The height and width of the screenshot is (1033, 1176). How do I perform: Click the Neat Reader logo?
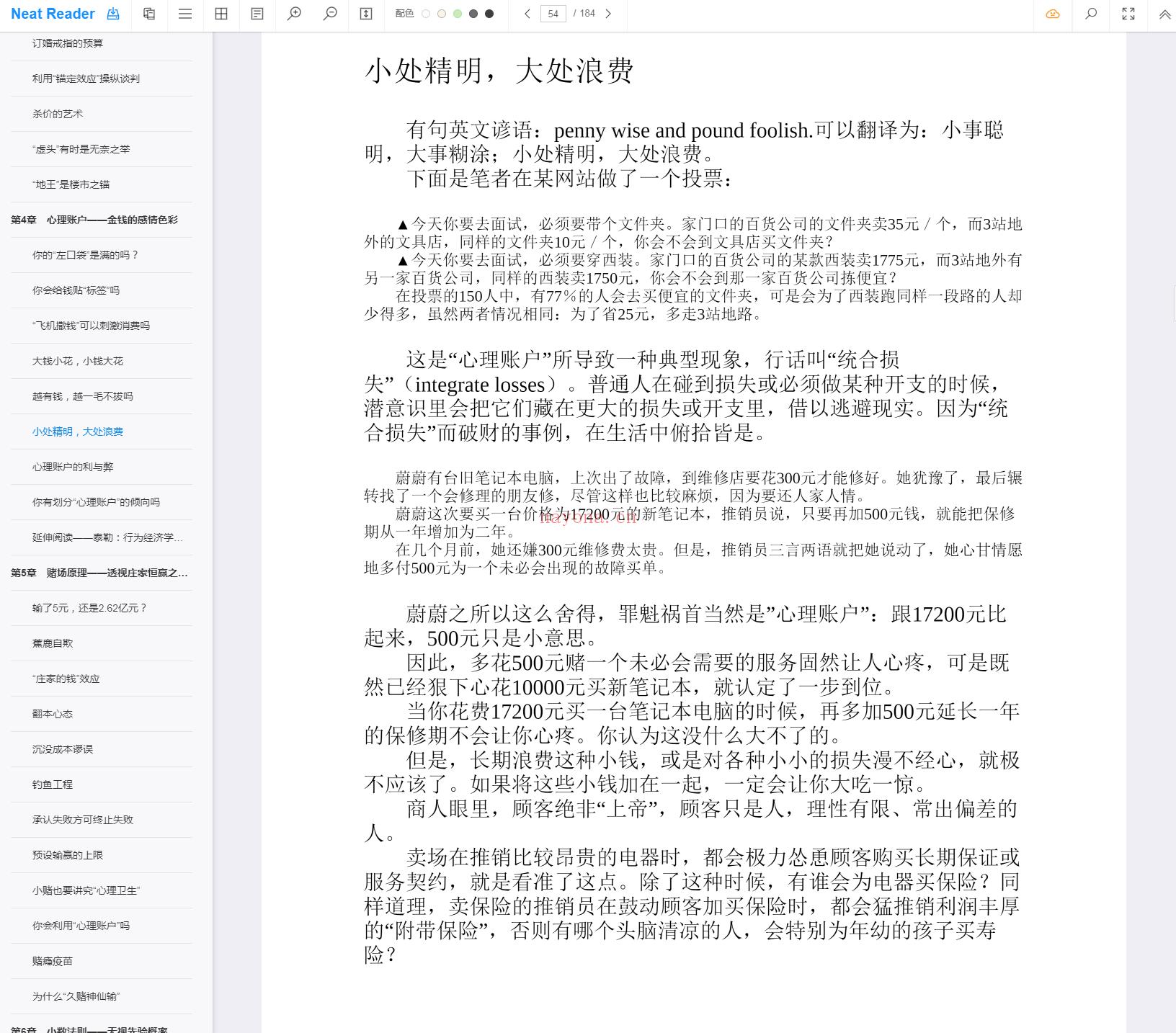point(53,14)
